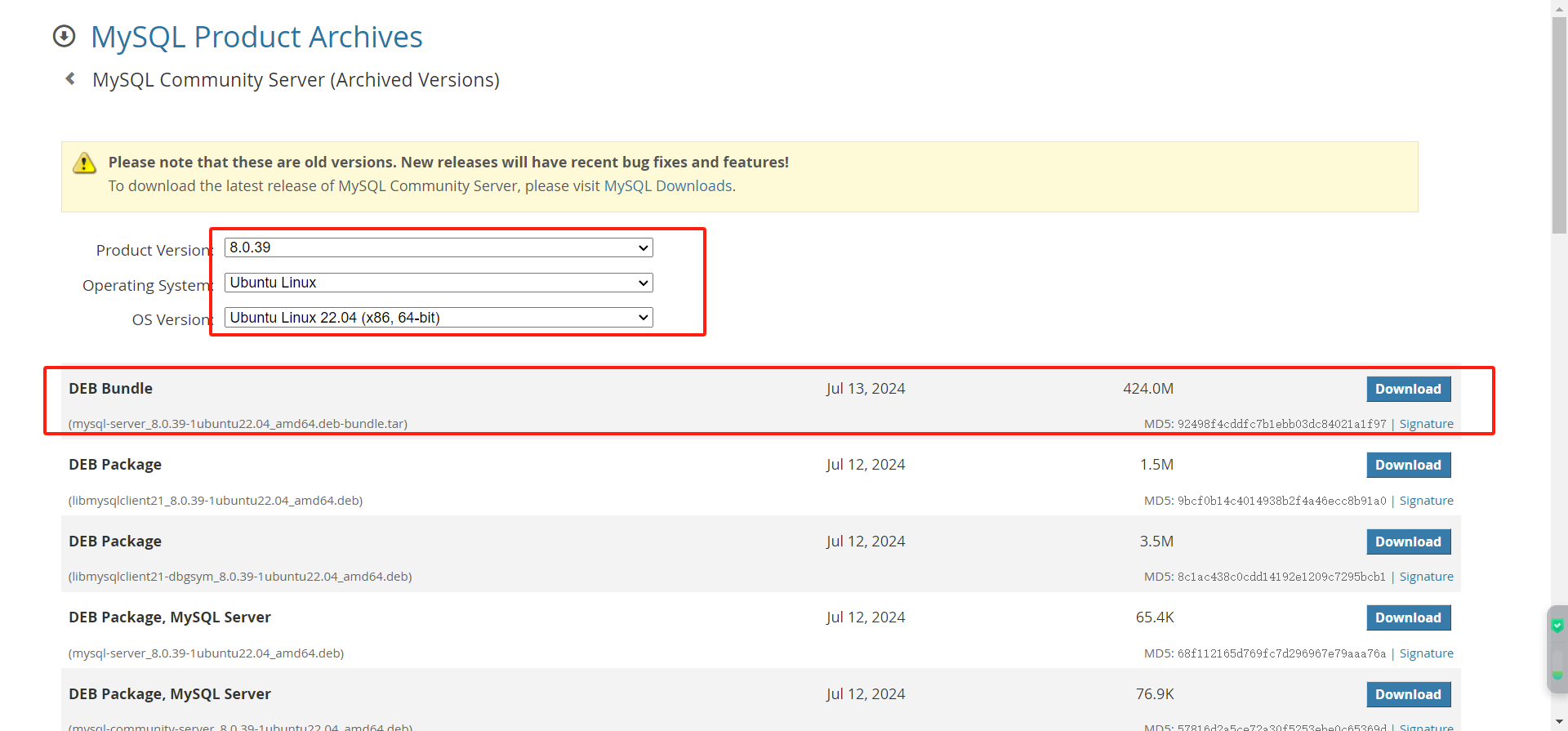The height and width of the screenshot is (731, 1568).
Task: Download the DEB Bundle 424.0M file
Action: (1408, 389)
